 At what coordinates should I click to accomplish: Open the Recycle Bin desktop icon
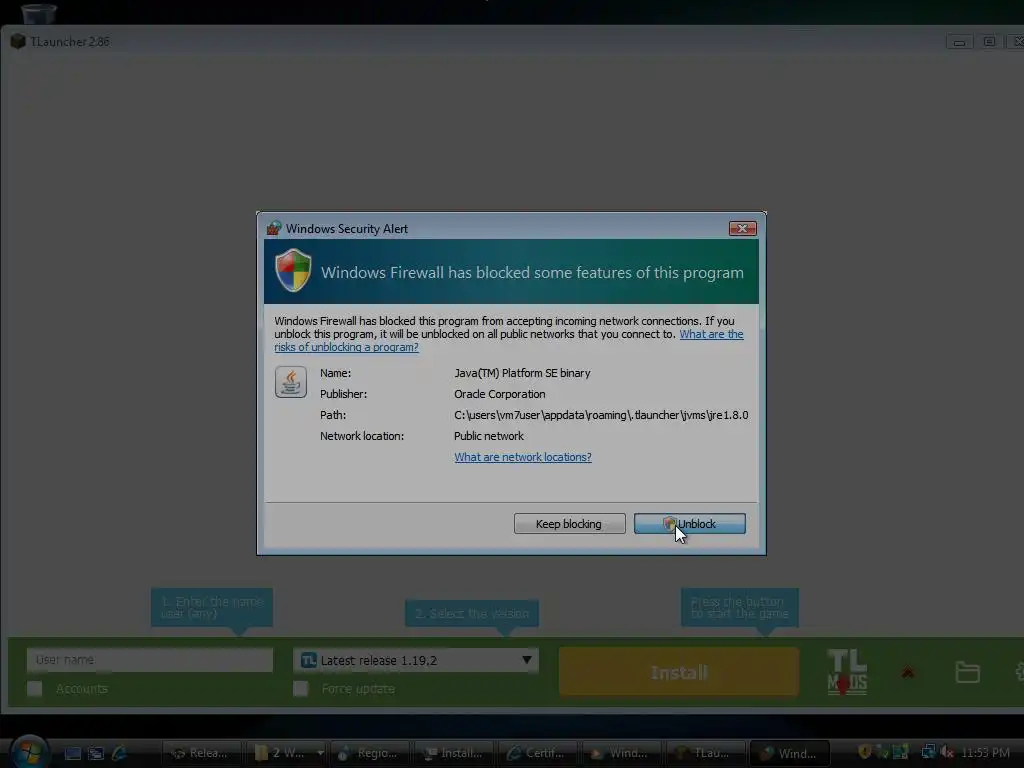coord(38,12)
